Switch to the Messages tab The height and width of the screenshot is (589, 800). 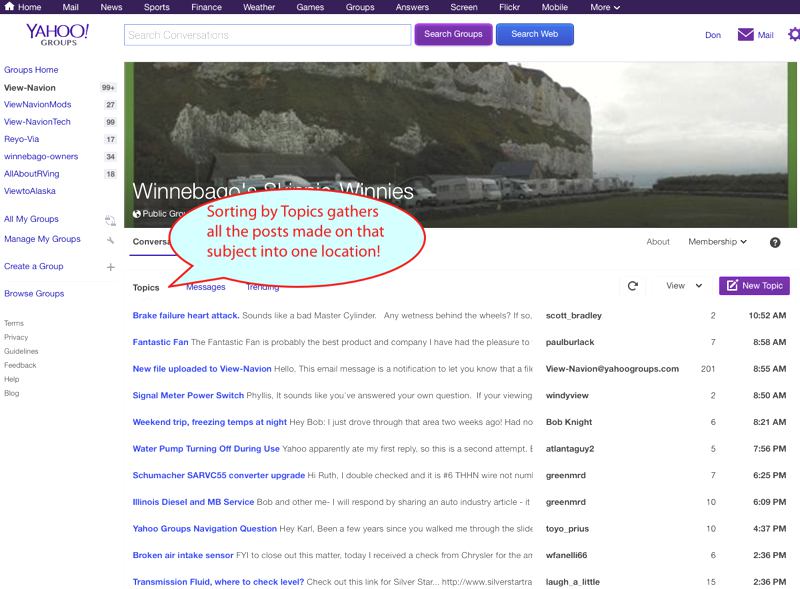(206, 287)
